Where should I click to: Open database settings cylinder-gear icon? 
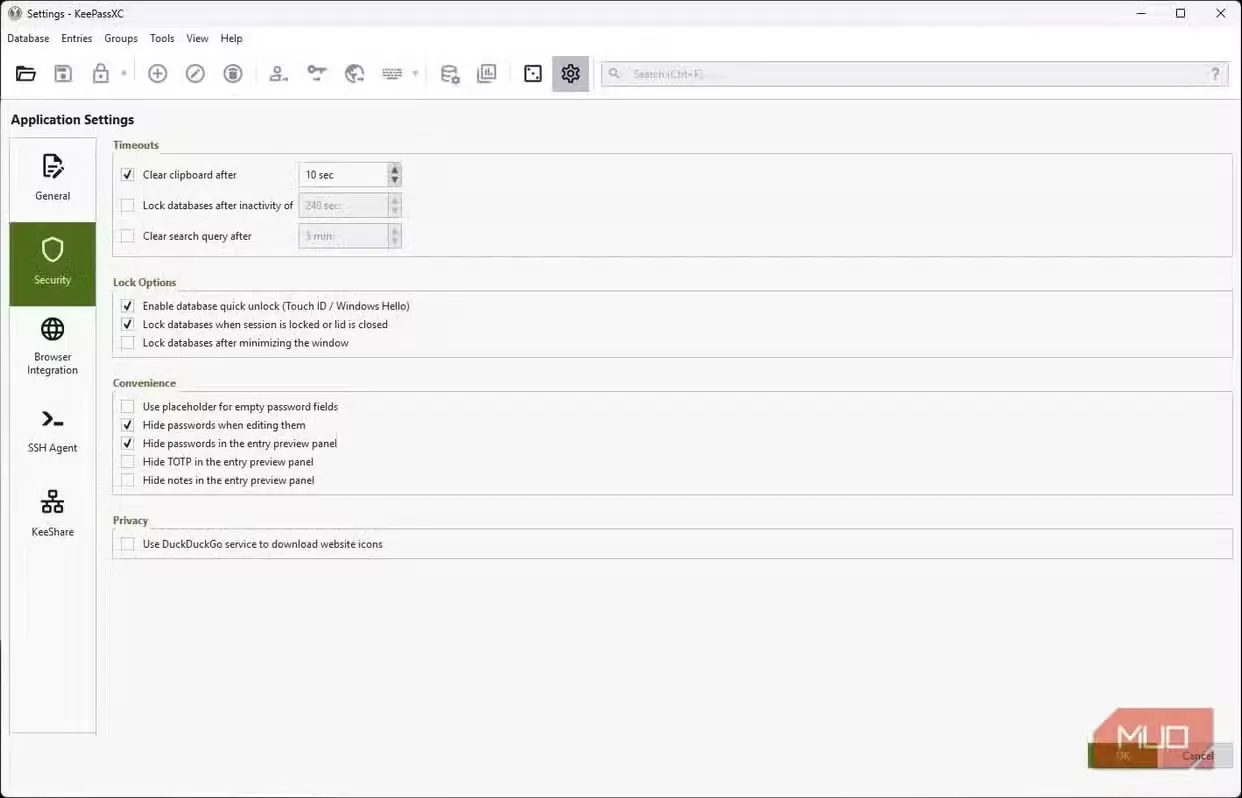[450, 73]
